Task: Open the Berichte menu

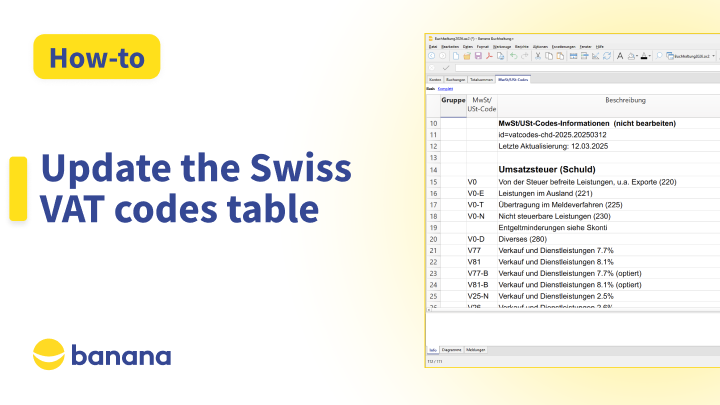Action: click(522, 47)
